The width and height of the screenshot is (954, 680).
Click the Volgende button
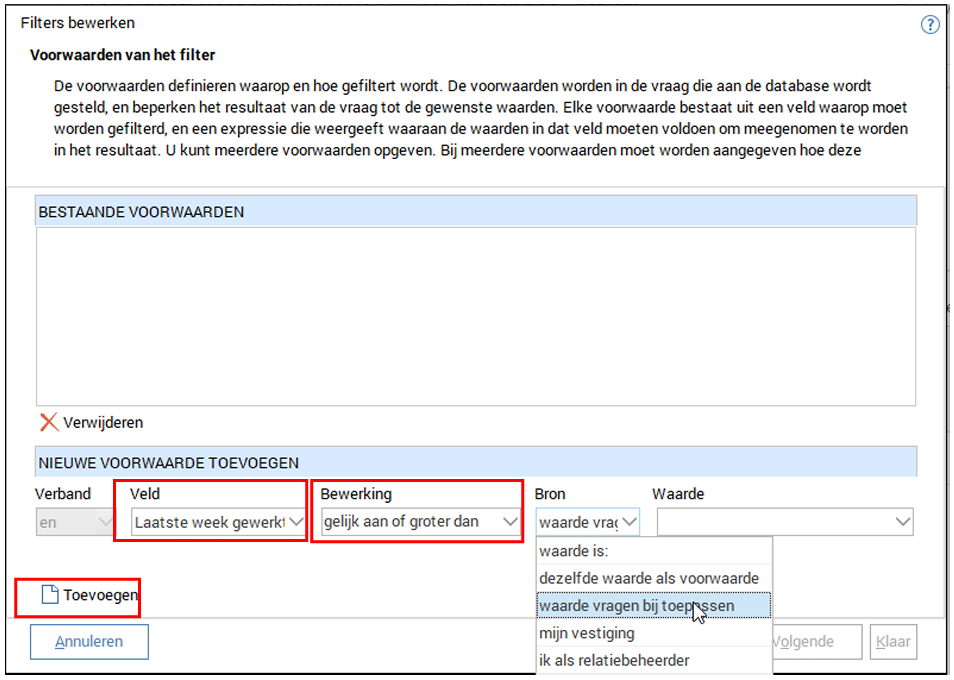(817, 641)
